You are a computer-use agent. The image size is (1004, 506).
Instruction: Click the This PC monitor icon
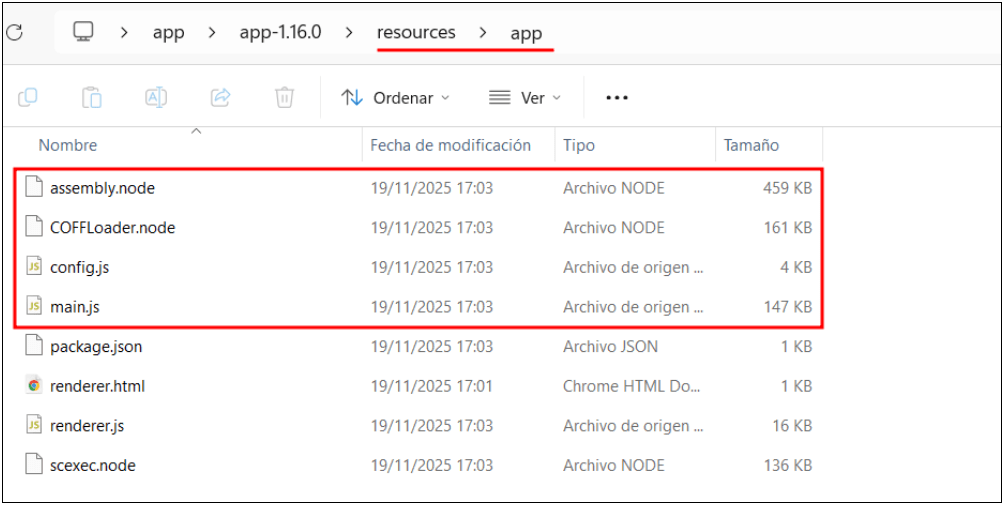(83, 32)
